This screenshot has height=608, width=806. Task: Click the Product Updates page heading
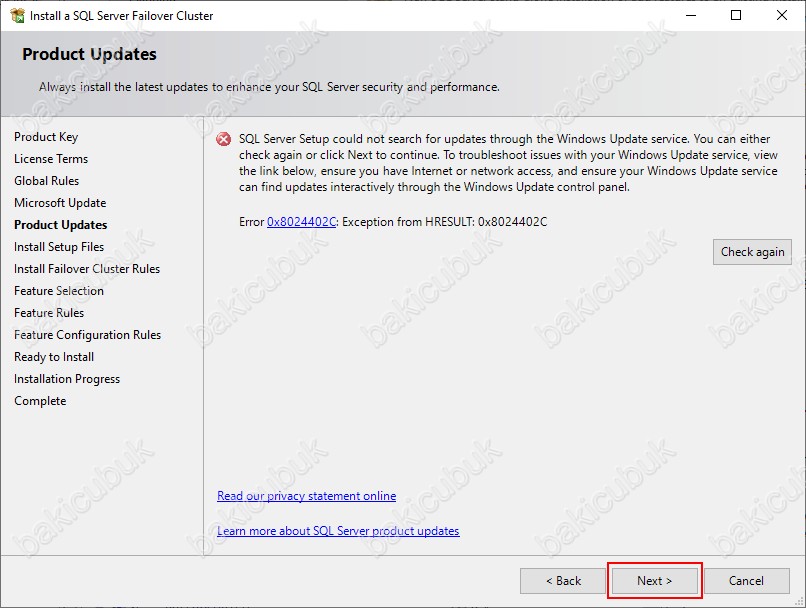point(89,54)
